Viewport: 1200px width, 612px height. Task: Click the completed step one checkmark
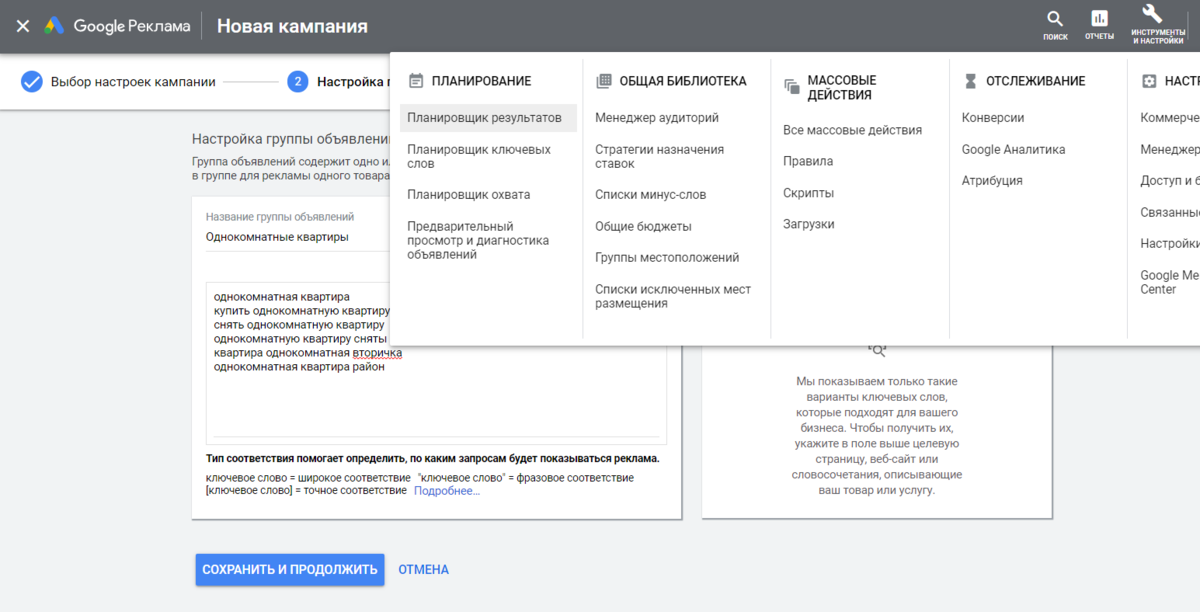(x=32, y=82)
